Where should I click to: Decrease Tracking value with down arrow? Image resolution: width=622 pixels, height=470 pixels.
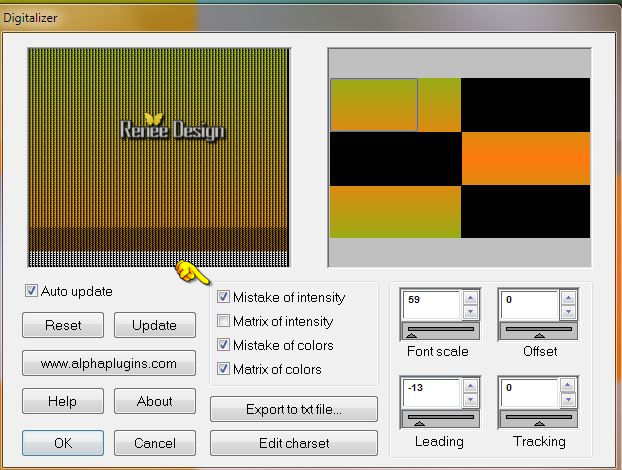568,399
